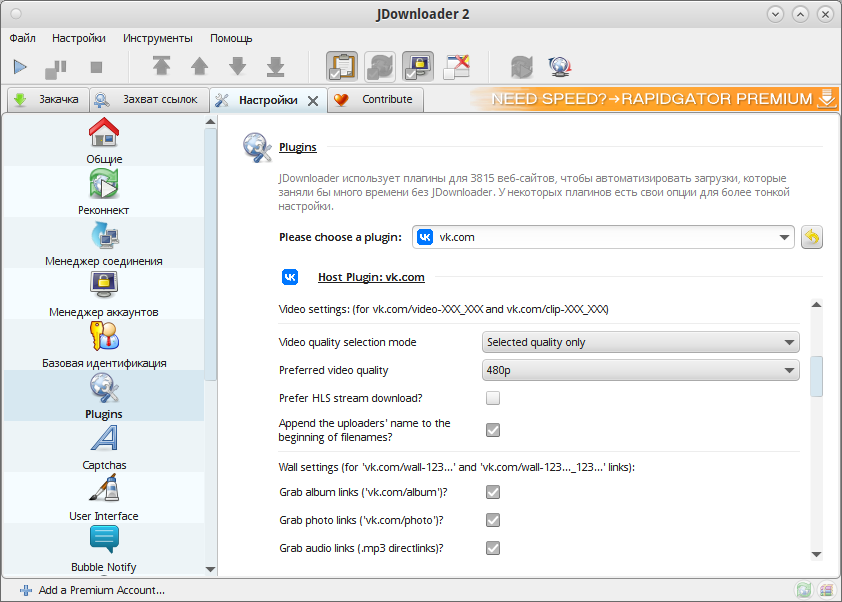Open Preferred video quality dropdown showing 480p
Image resolution: width=842 pixels, height=602 pixels.
tap(641, 370)
